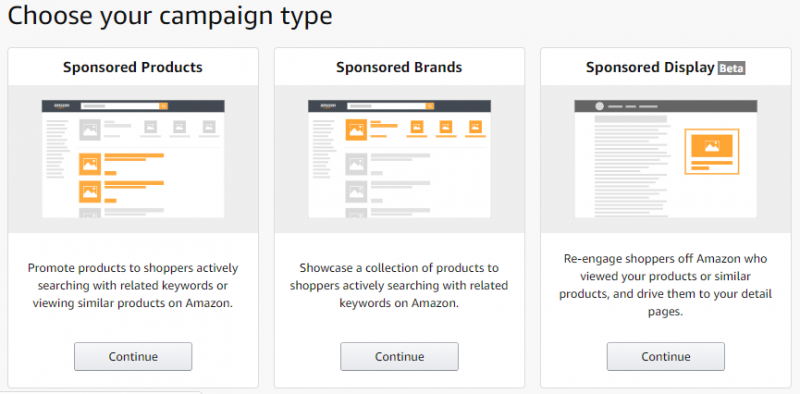Click Continue under Sponsored Display

pos(666,356)
